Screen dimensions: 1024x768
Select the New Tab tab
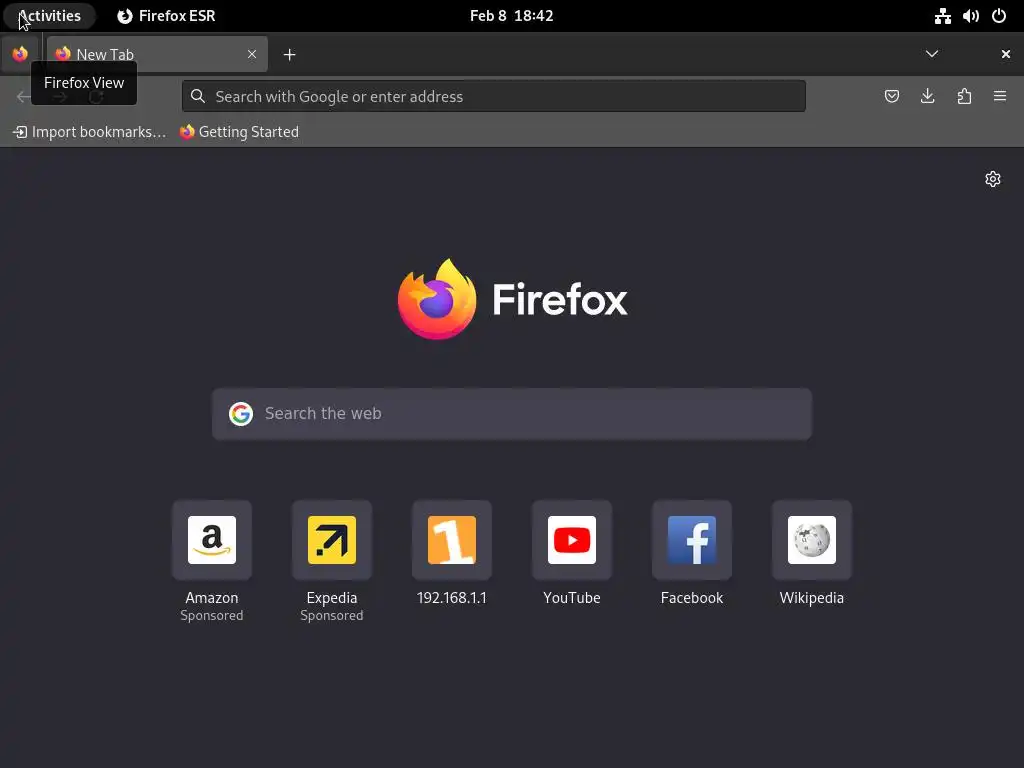[x=157, y=54]
